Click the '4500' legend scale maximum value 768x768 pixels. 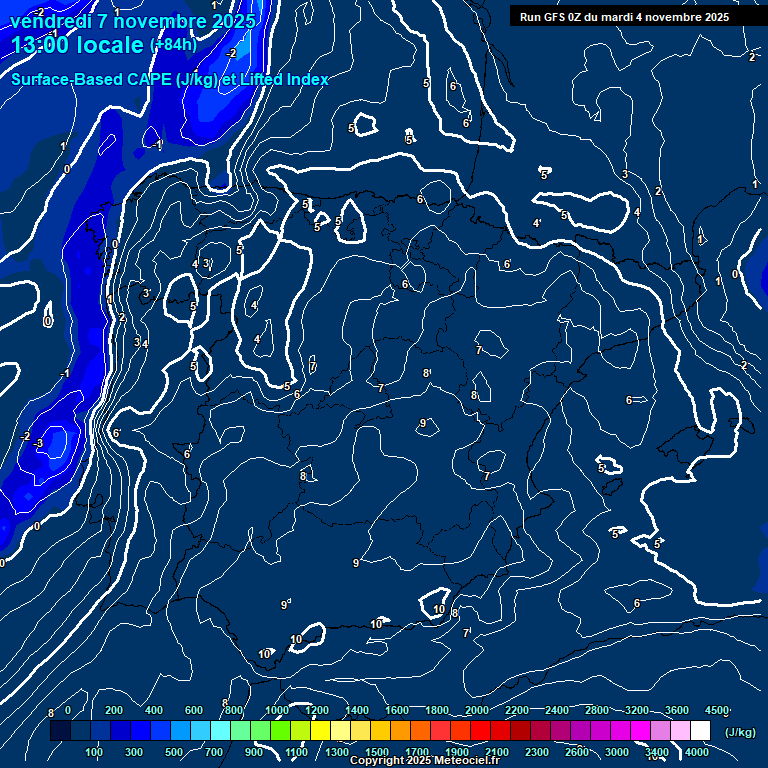click(717, 710)
